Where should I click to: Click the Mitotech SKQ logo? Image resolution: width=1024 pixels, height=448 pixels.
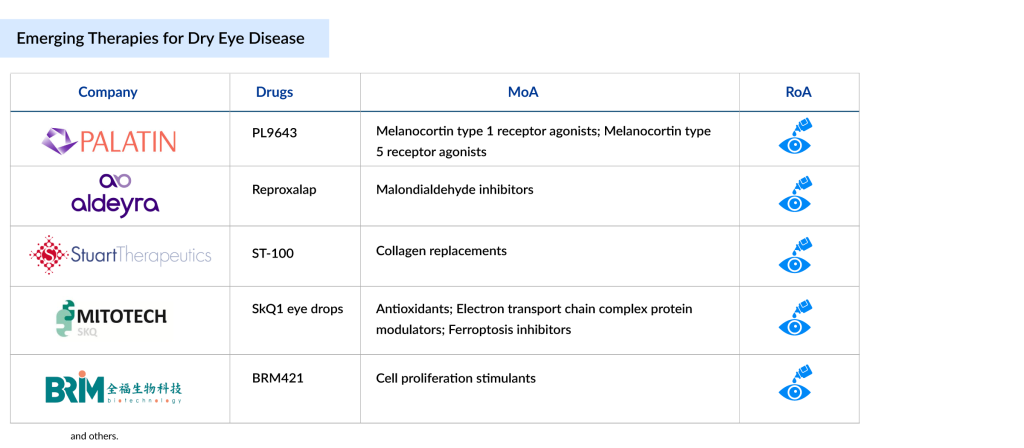tap(111, 319)
